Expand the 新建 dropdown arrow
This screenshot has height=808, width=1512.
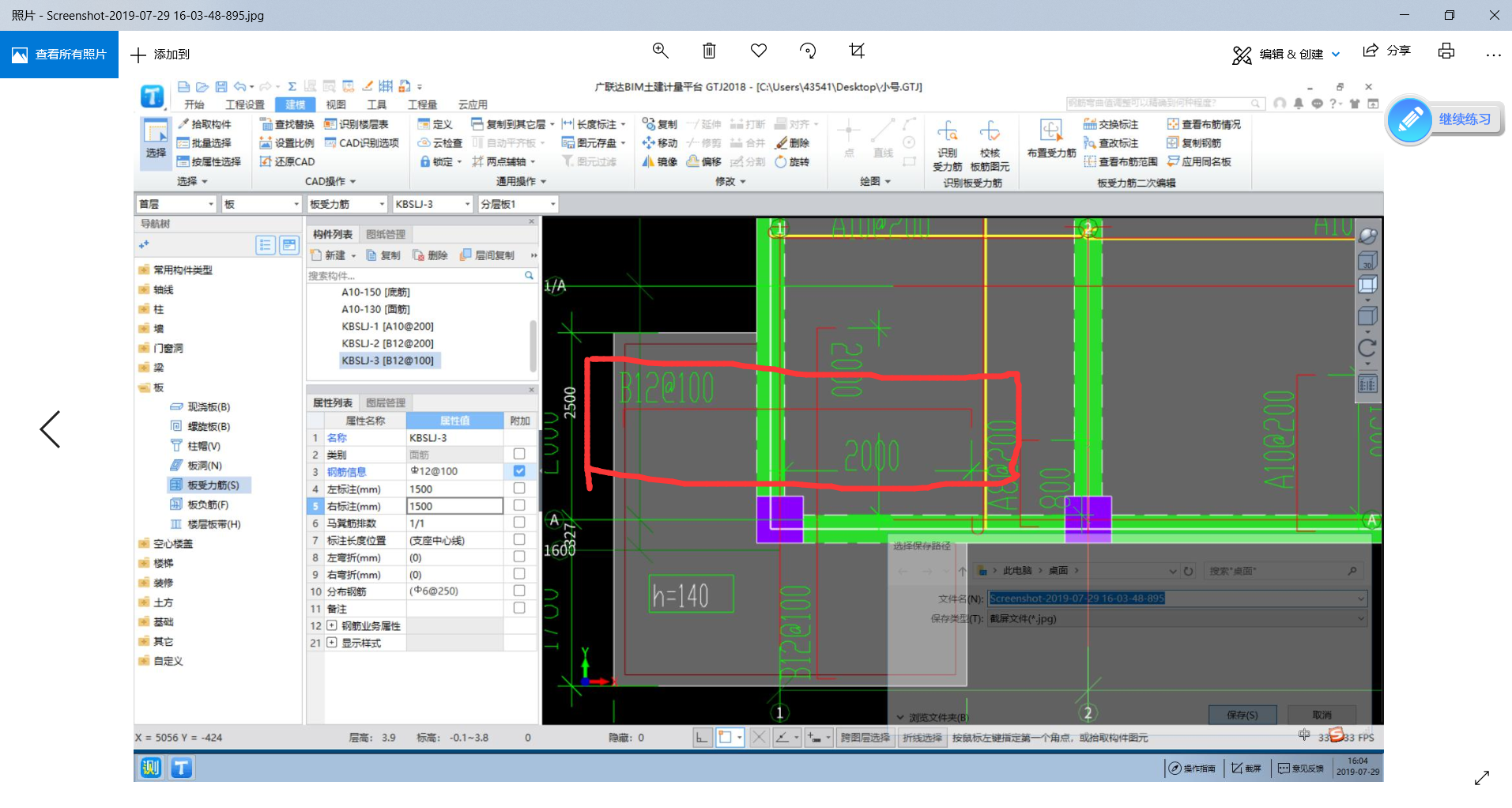[353, 255]
